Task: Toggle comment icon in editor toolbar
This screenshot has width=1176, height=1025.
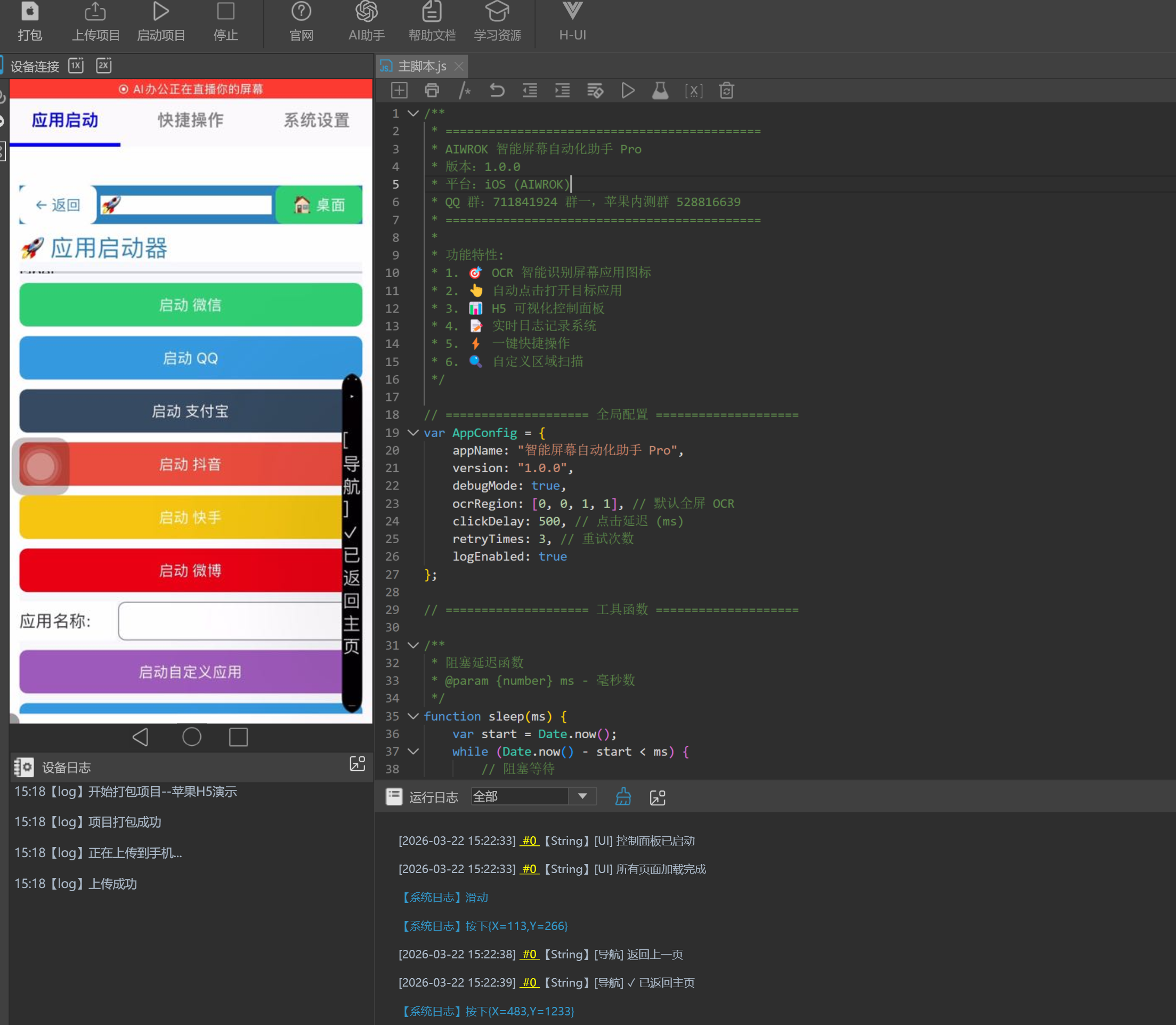Action: [465, 91]
